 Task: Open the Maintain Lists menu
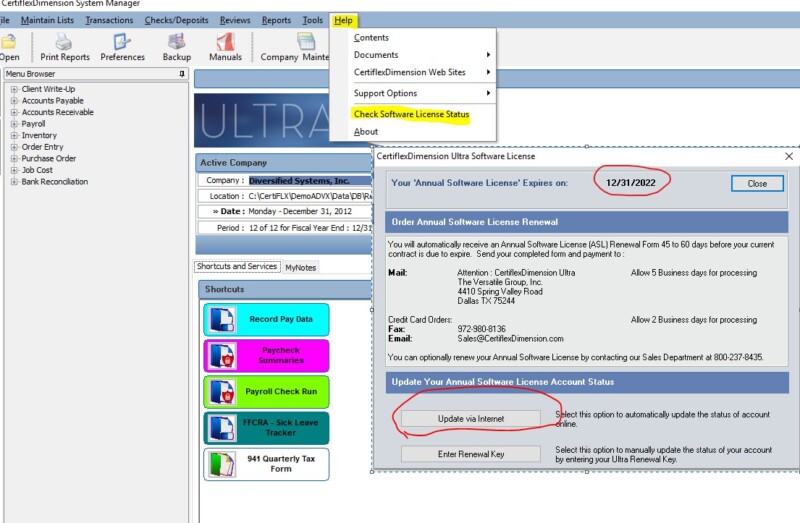[x=47, y=20]
